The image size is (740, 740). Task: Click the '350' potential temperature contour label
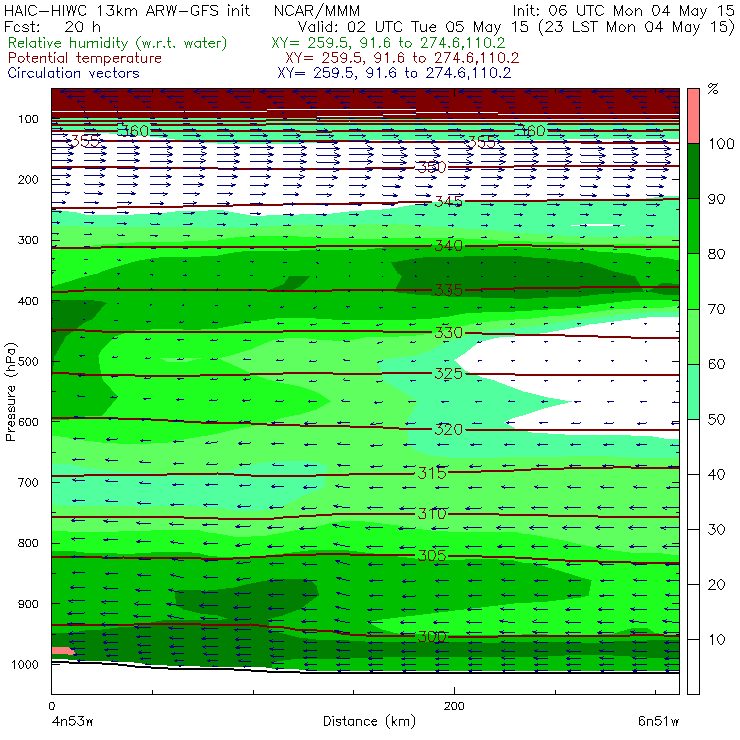(432, 167)
